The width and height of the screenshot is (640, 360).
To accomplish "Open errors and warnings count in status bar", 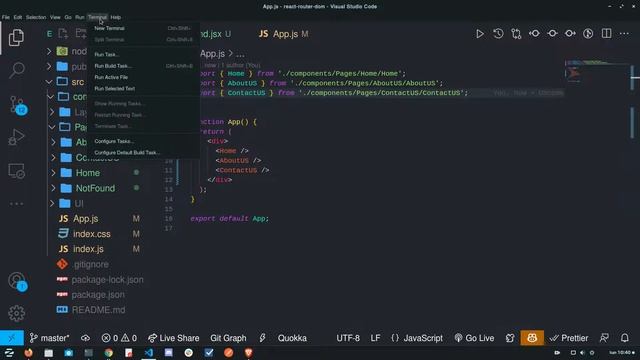I will tap(119, 338).
